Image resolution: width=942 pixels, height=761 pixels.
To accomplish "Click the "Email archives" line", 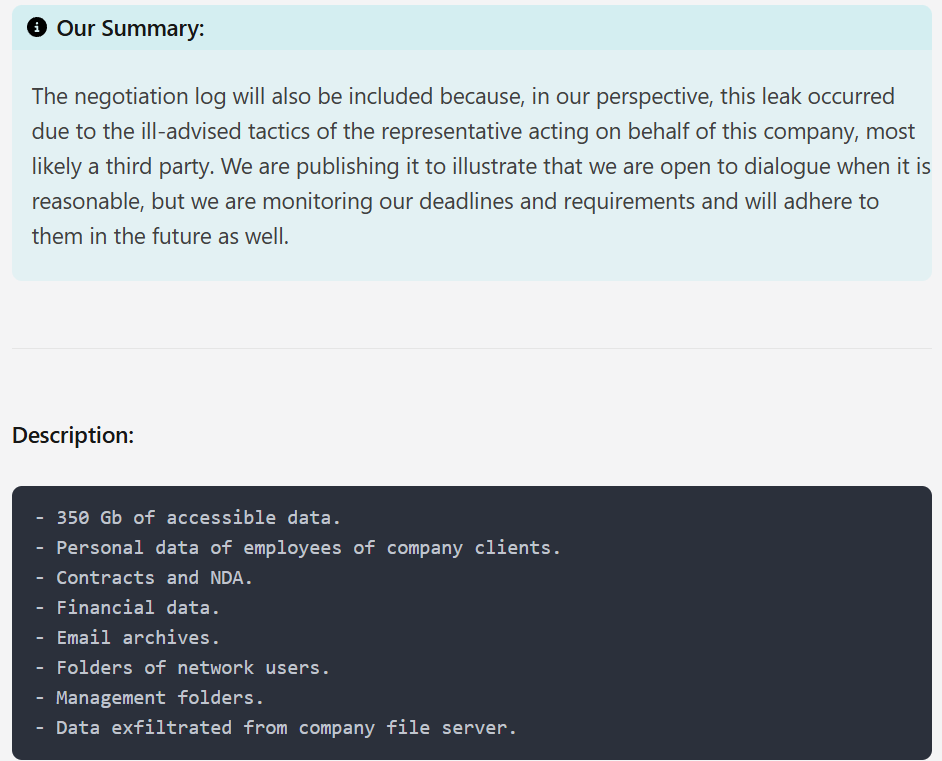I will coord(137,638).
